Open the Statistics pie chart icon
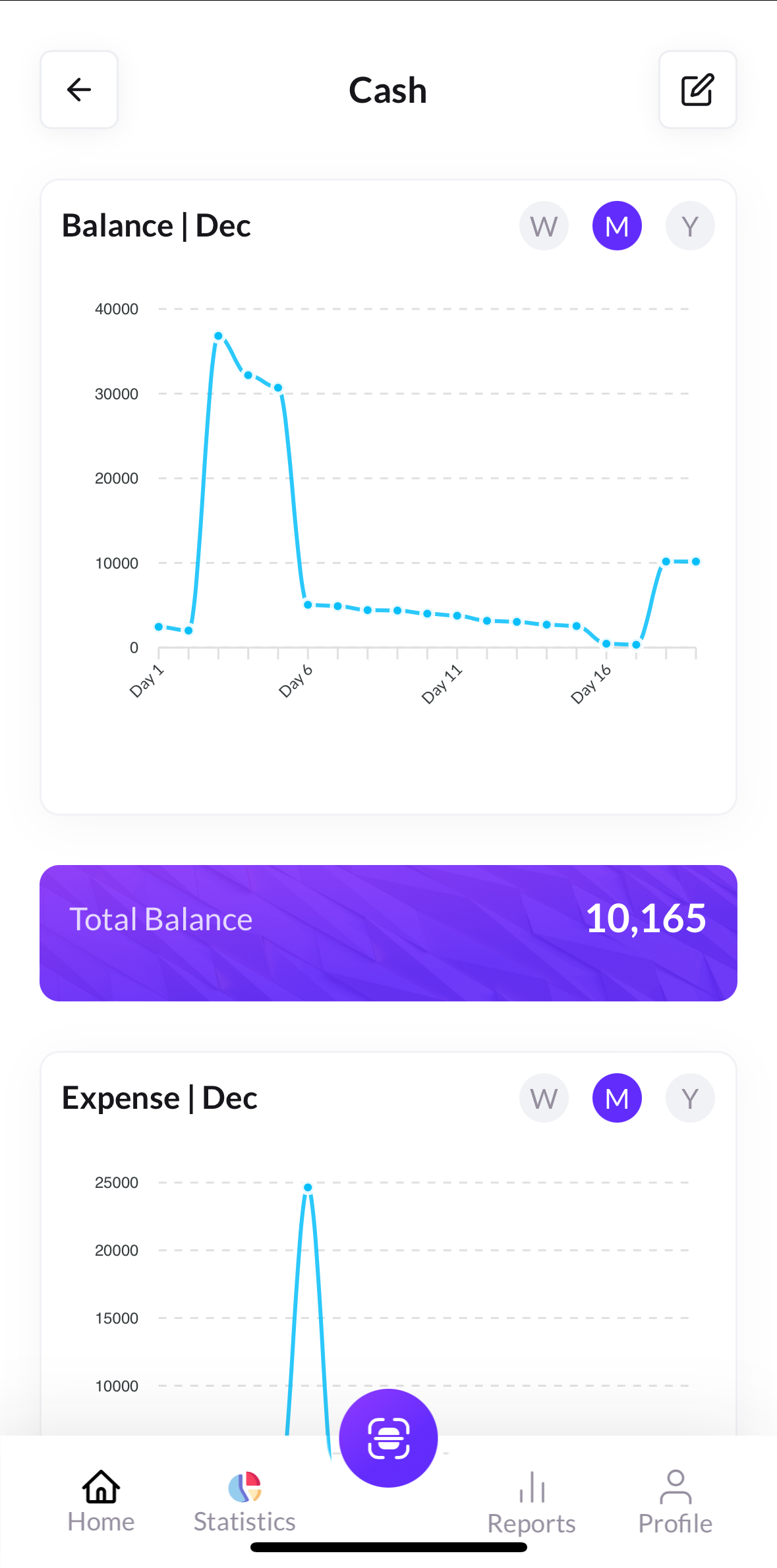This screenshot has width=777, height=1568. click(x=245, y=1487)
